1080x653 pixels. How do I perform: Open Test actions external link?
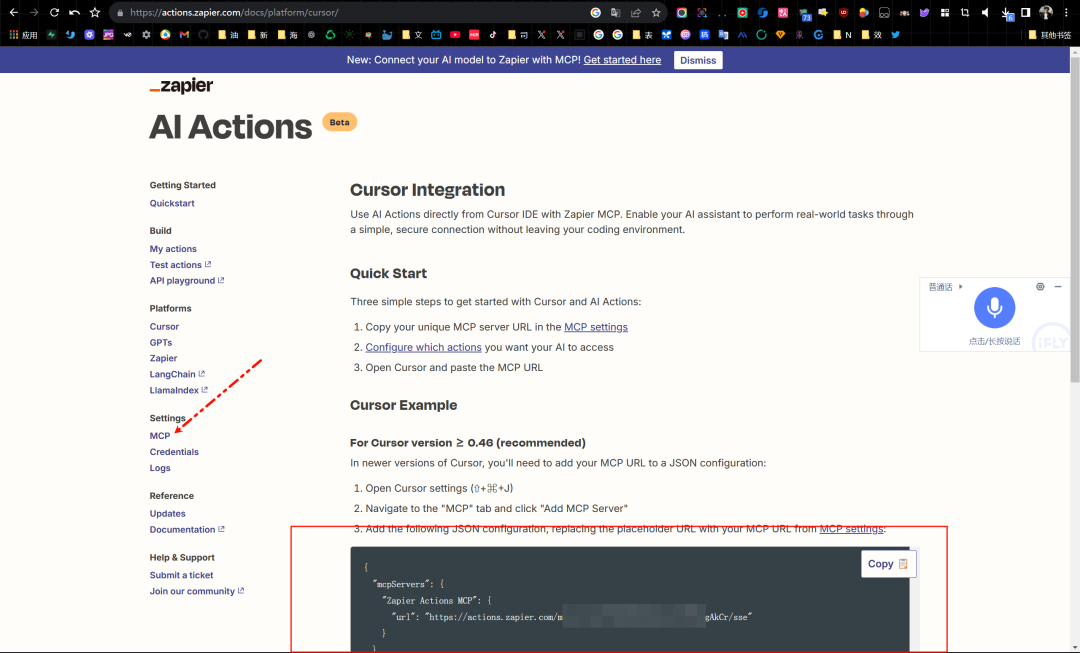(180, 265)
